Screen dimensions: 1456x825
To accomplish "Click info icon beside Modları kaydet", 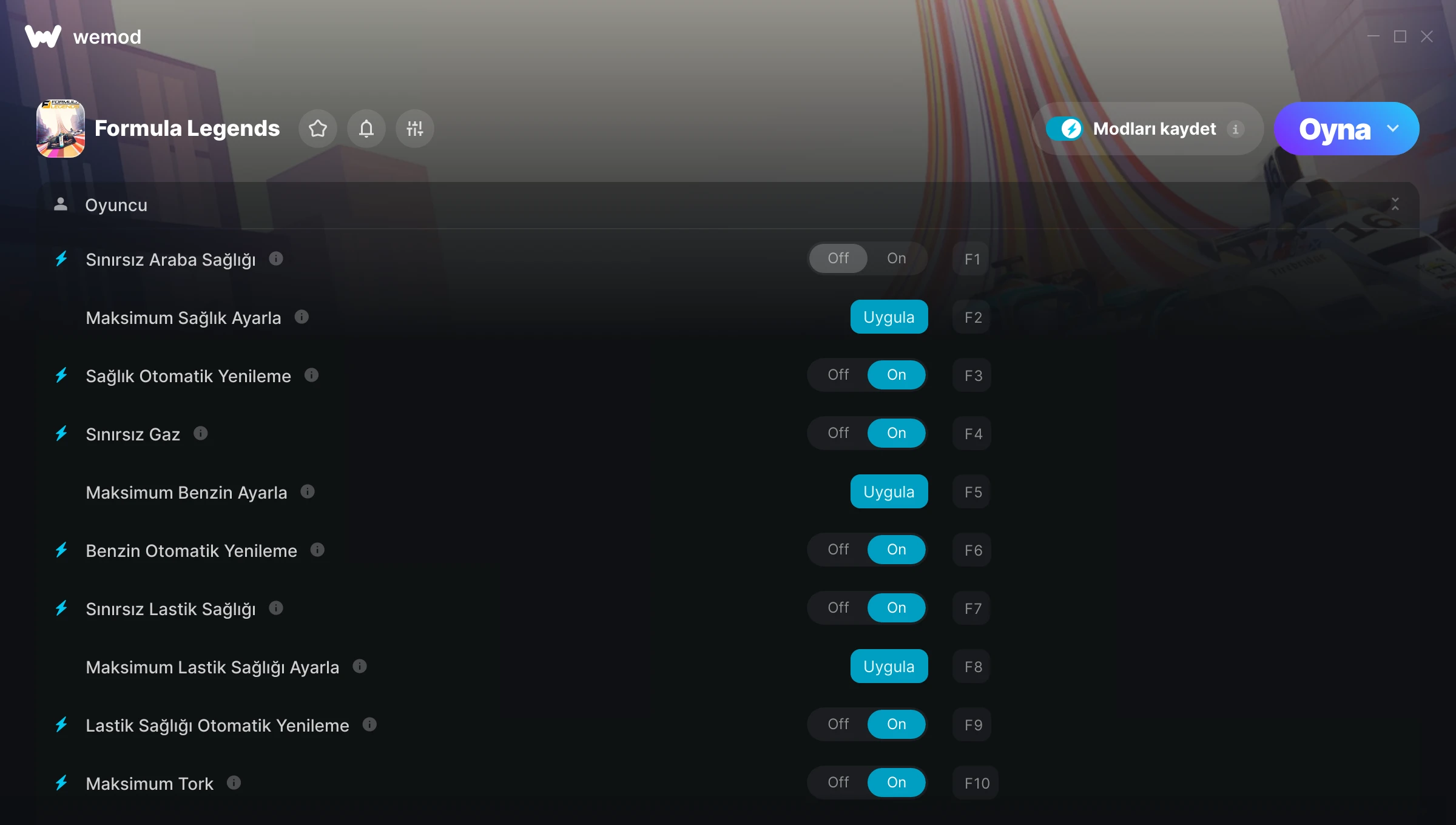I will [x=1236, y=129].
